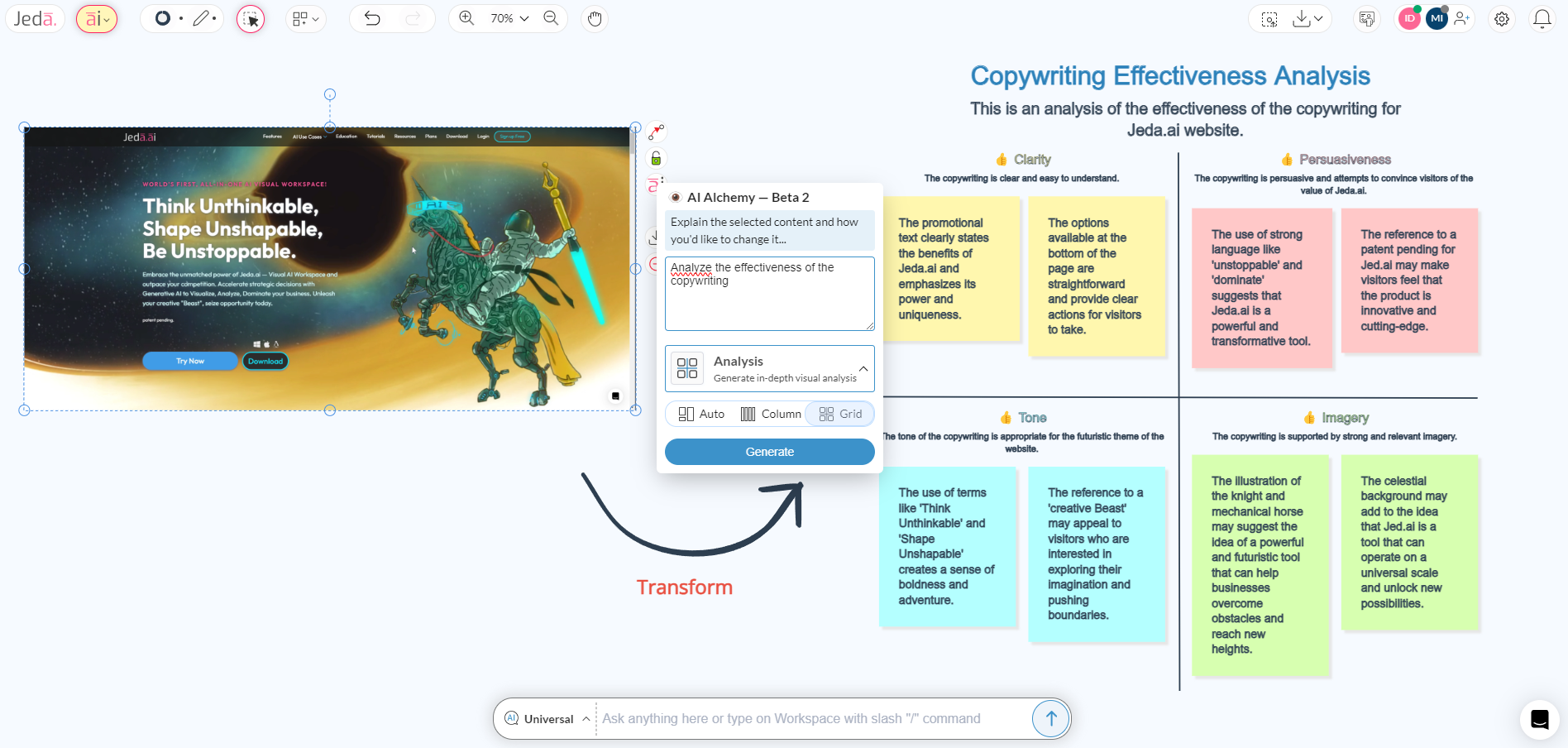Open the Universal mode selector

coord(546,718)
